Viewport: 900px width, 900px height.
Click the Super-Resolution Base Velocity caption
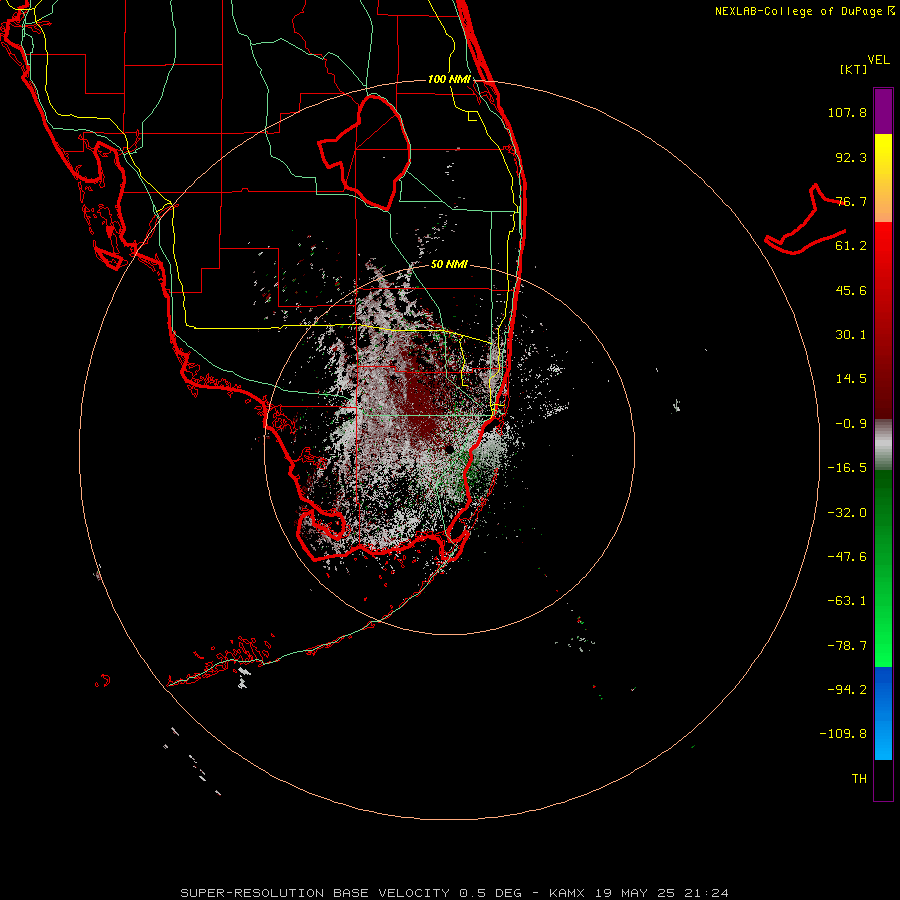454,893
